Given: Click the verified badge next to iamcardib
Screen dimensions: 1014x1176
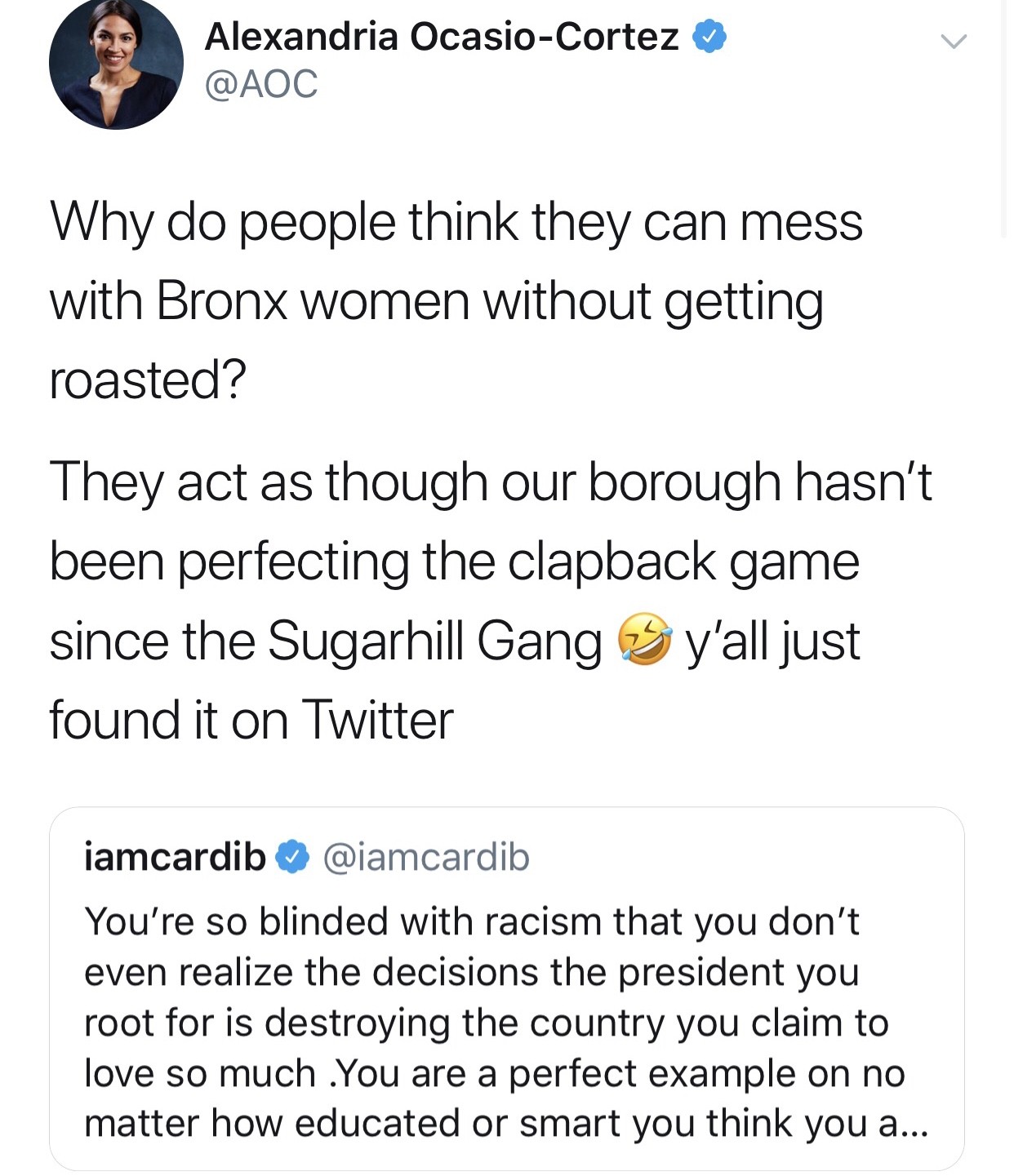Looking at the screenshot, I should (x=292, y=857).
